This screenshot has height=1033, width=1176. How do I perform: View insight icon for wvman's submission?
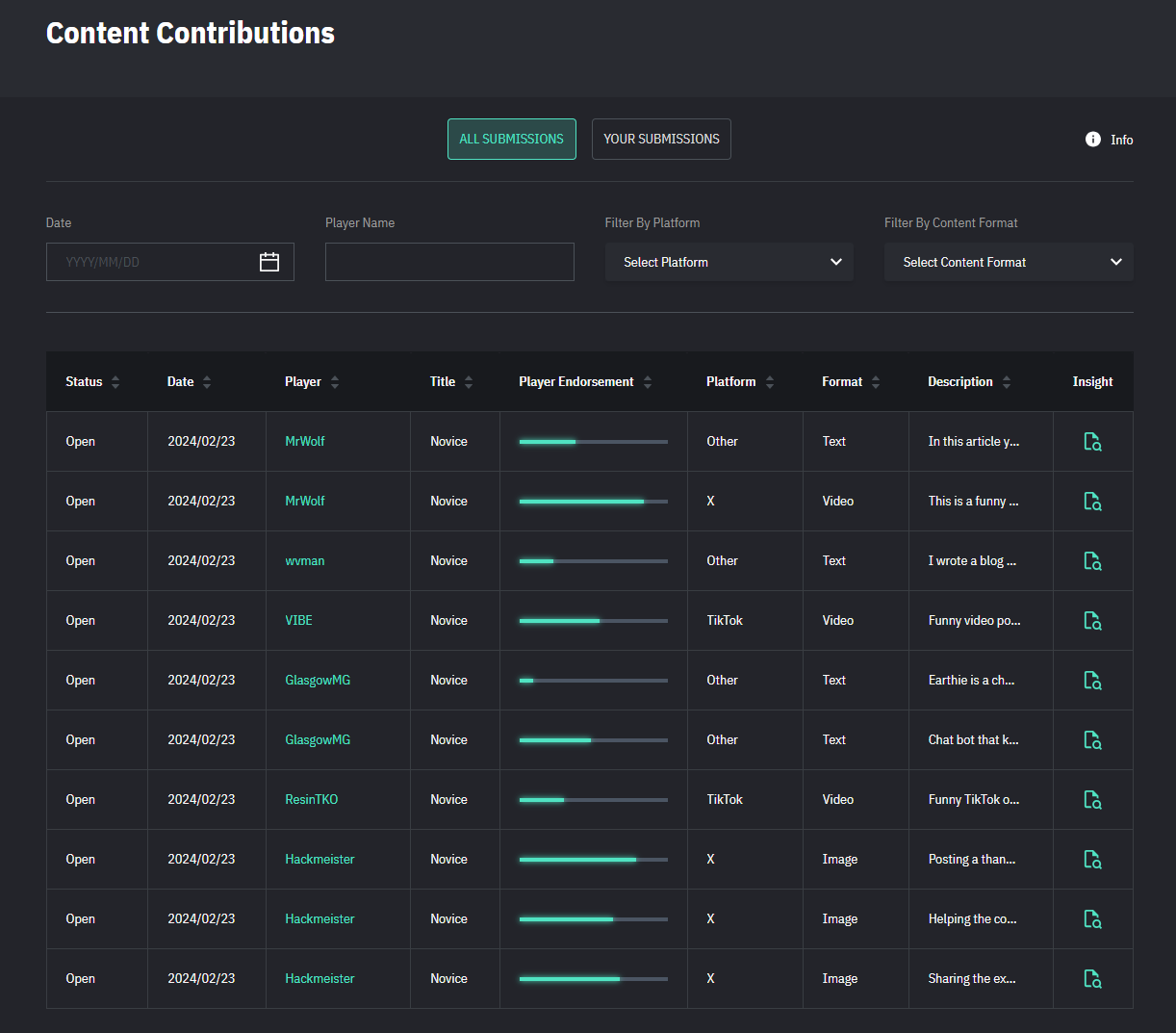coord(1092,561)
